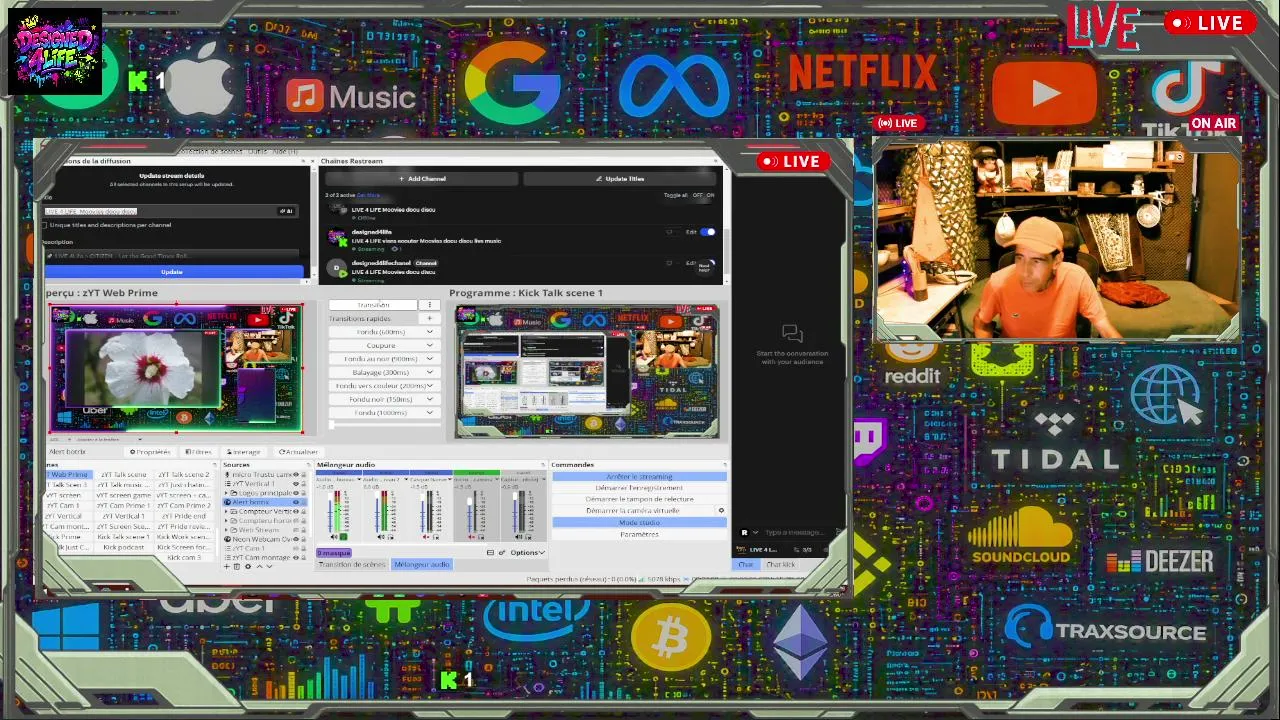1280x720 pixels.
Task: Click Interagir in the source toolbar
Action: coord(243,452)
